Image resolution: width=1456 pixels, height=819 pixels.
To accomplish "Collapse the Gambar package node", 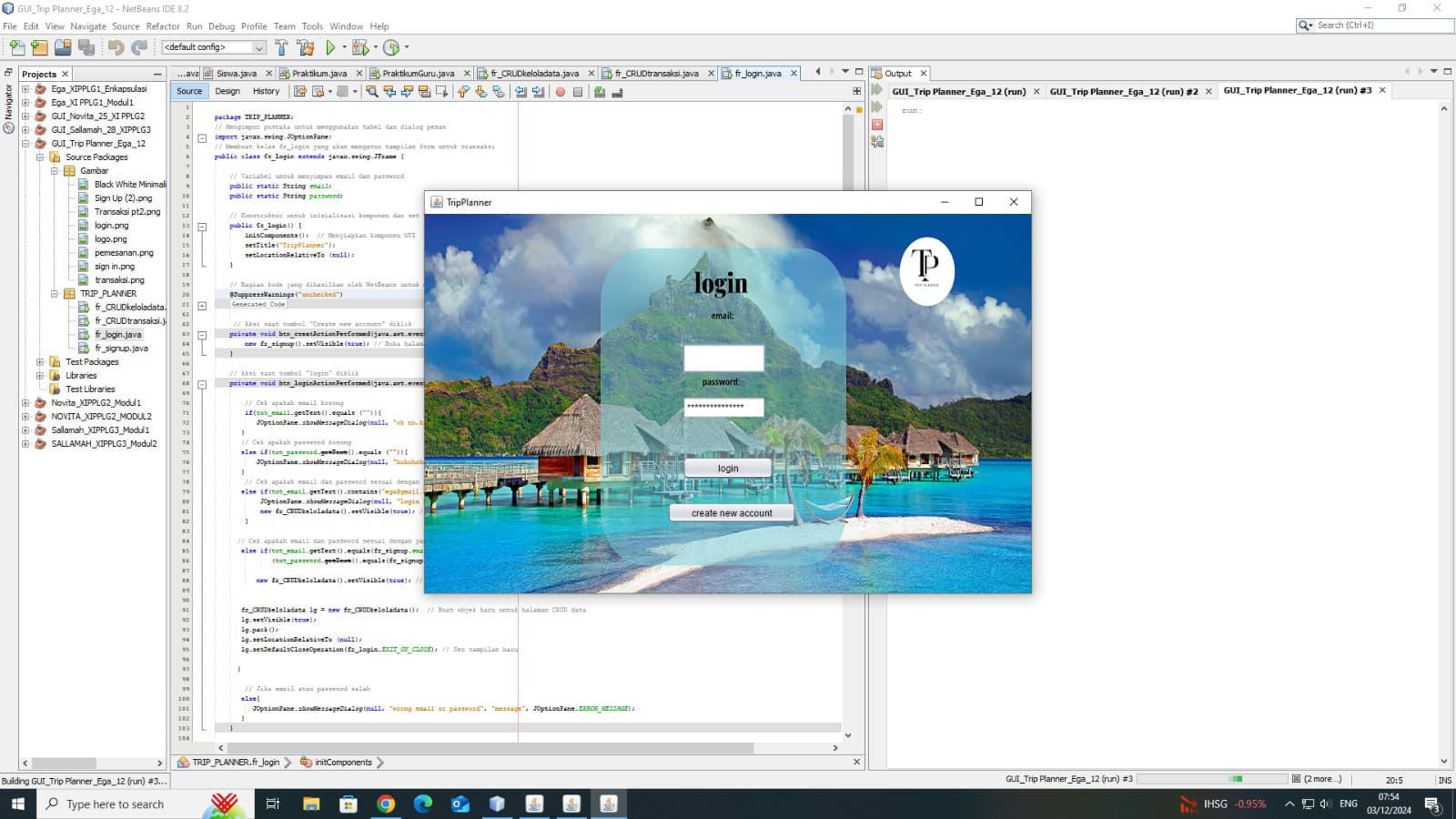I will click(x=55, y=171).
